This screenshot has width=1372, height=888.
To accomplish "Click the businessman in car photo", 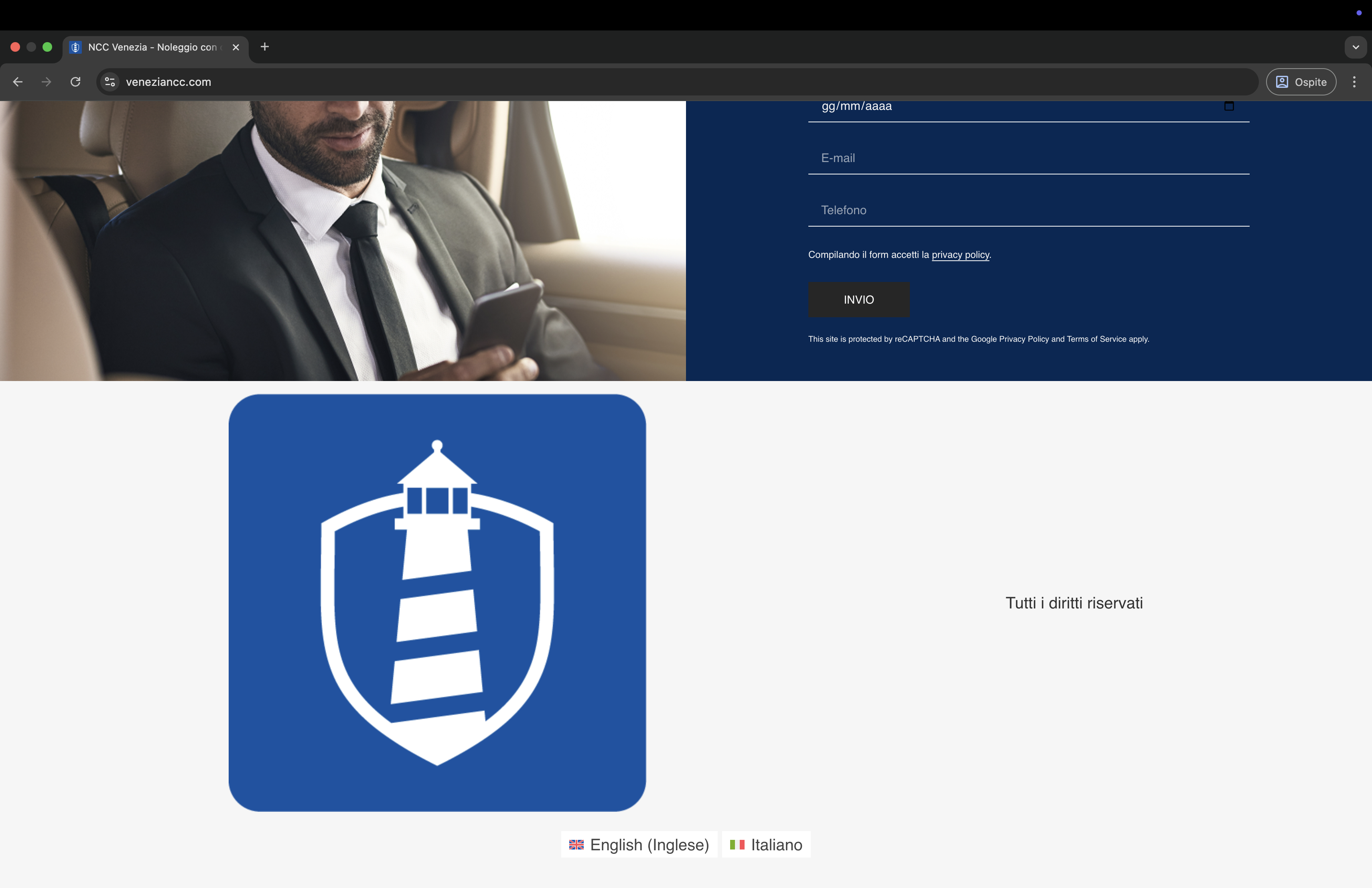I will [343, 241].
